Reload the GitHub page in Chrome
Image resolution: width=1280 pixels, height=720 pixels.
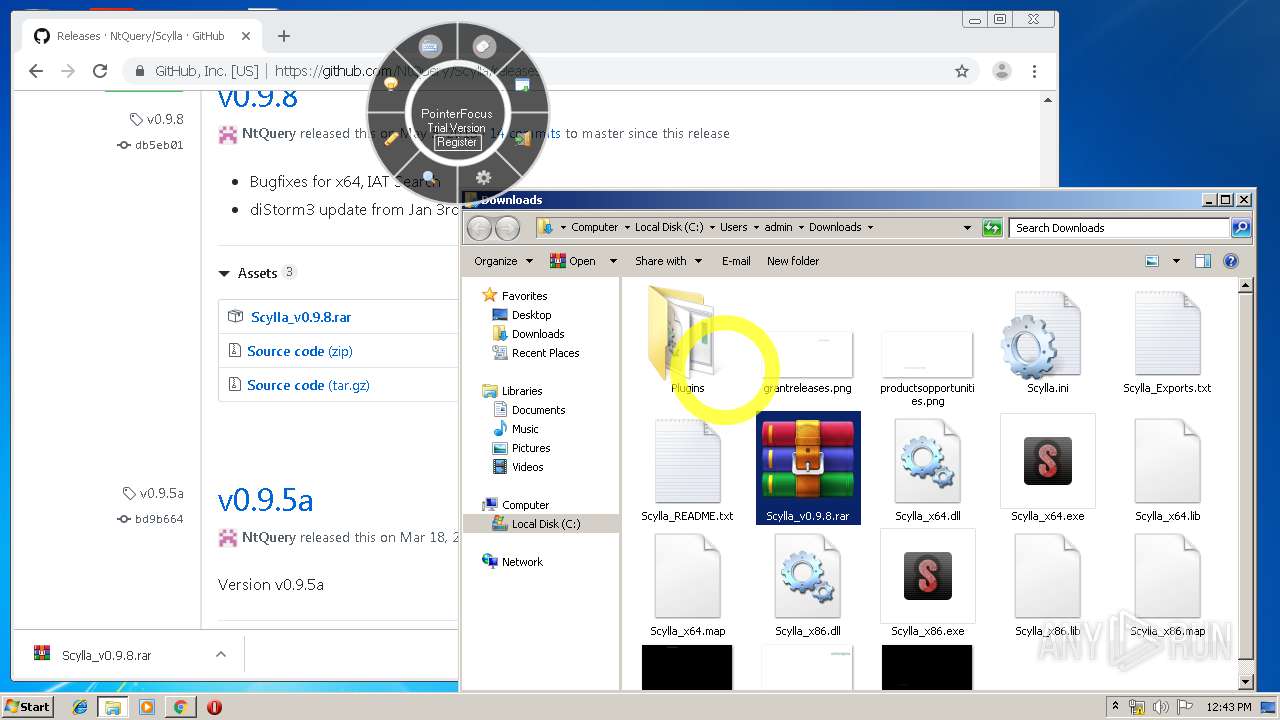pyautogui.click(x=100, y=71)
